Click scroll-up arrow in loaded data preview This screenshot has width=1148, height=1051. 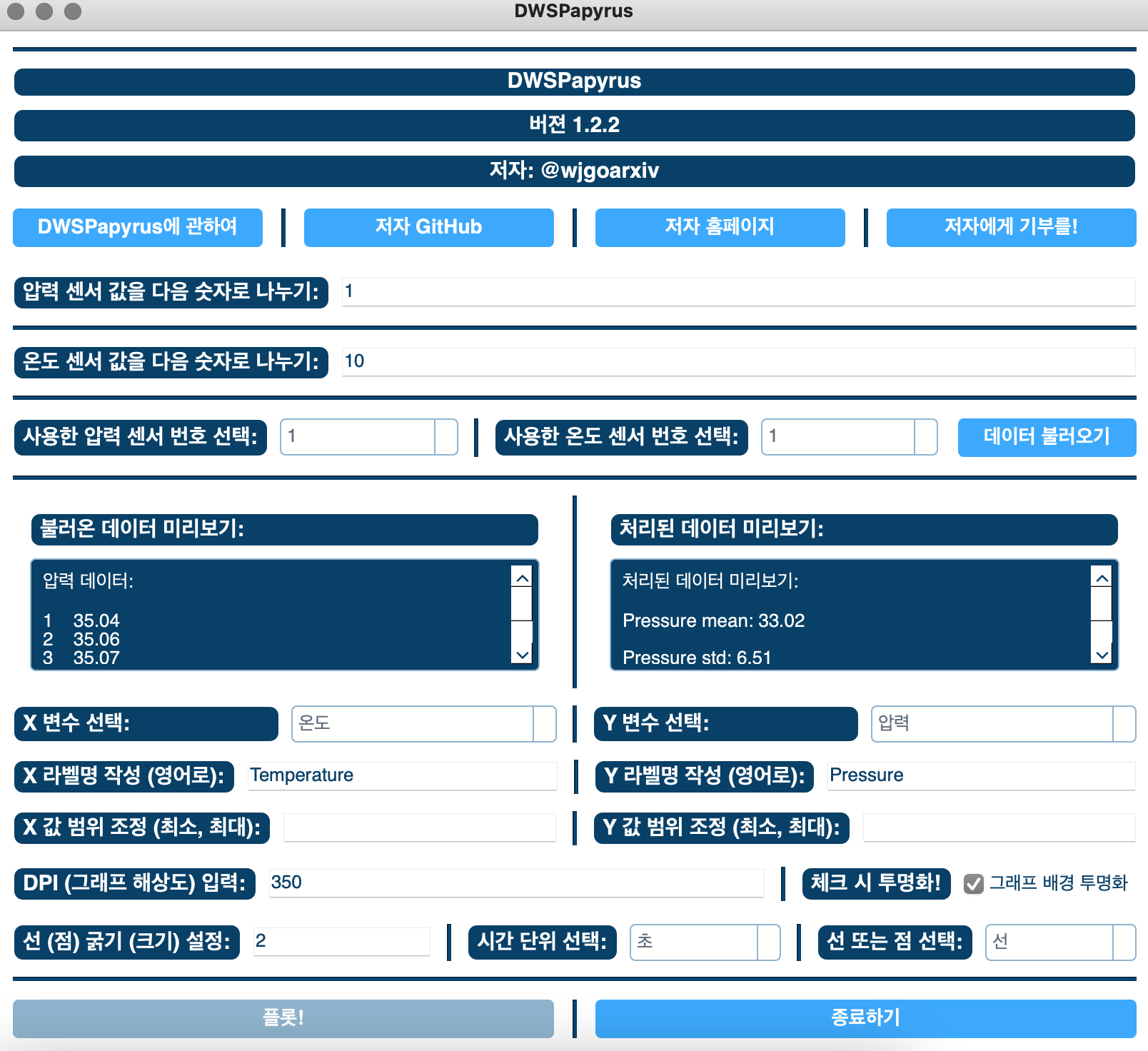522,577
